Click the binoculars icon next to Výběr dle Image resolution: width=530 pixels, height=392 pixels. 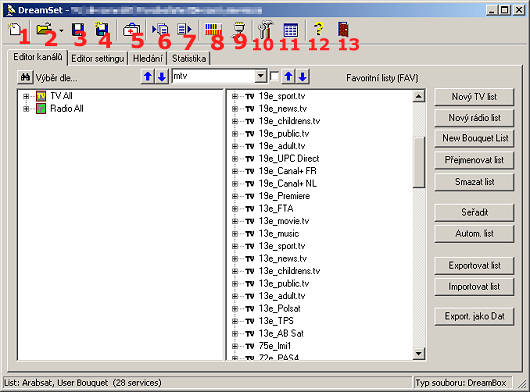[x=25, y=77]
